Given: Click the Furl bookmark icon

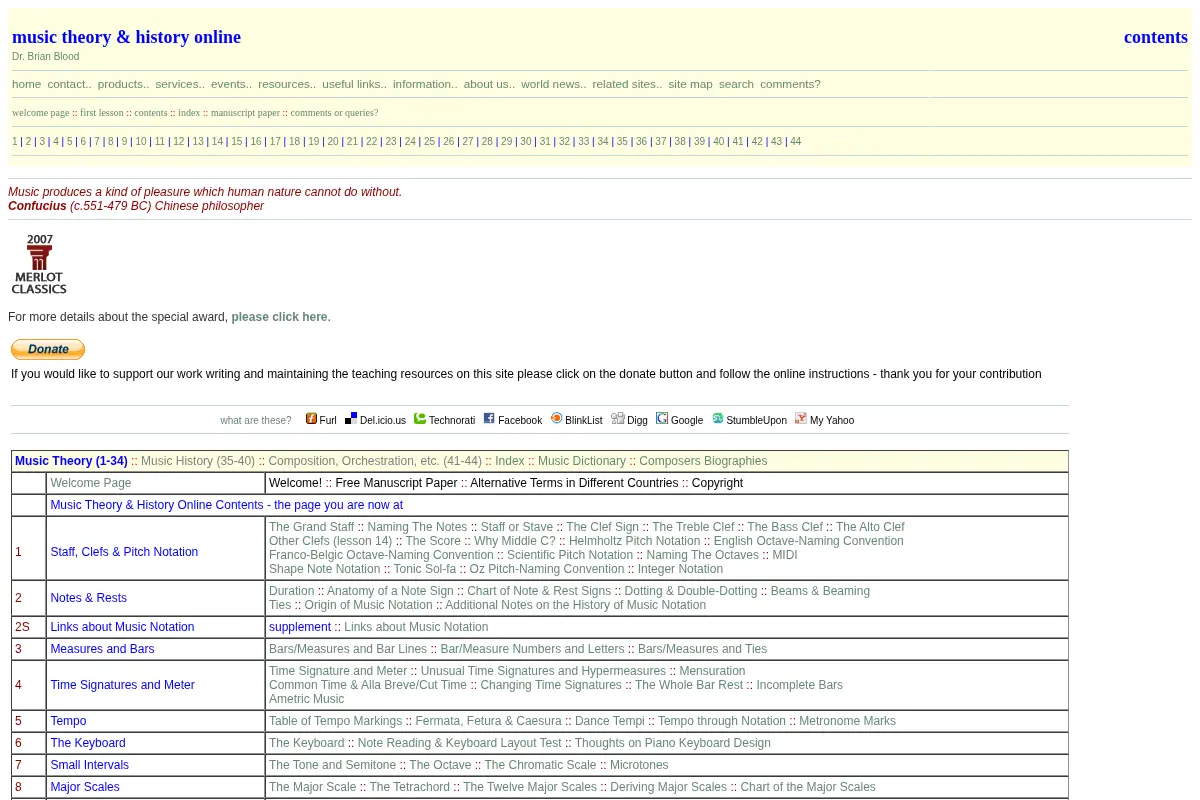Looking at the screenshot, I should pyautogui.click(x=311, y=419).
